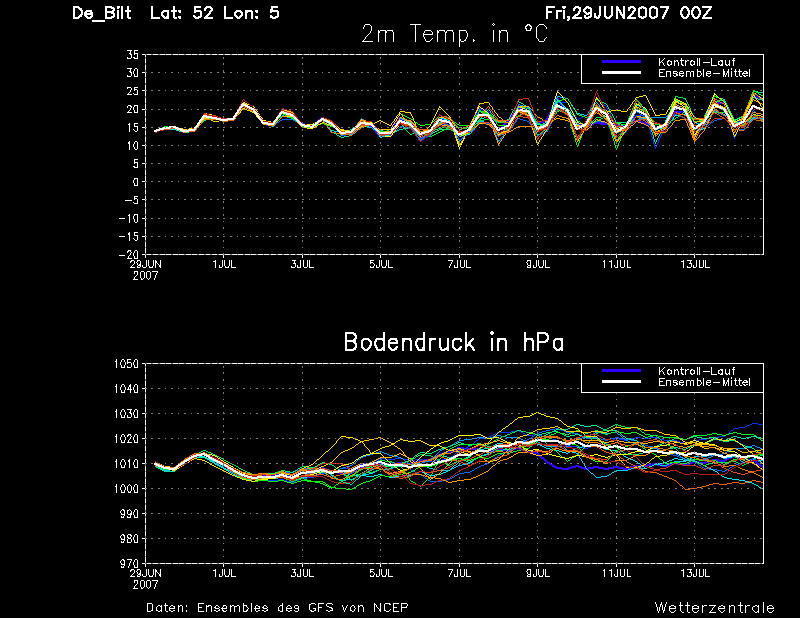Click the 'Lat: 52 Lon: 5' coordinates text
This screenshot has width=800, height=618.
215,13
